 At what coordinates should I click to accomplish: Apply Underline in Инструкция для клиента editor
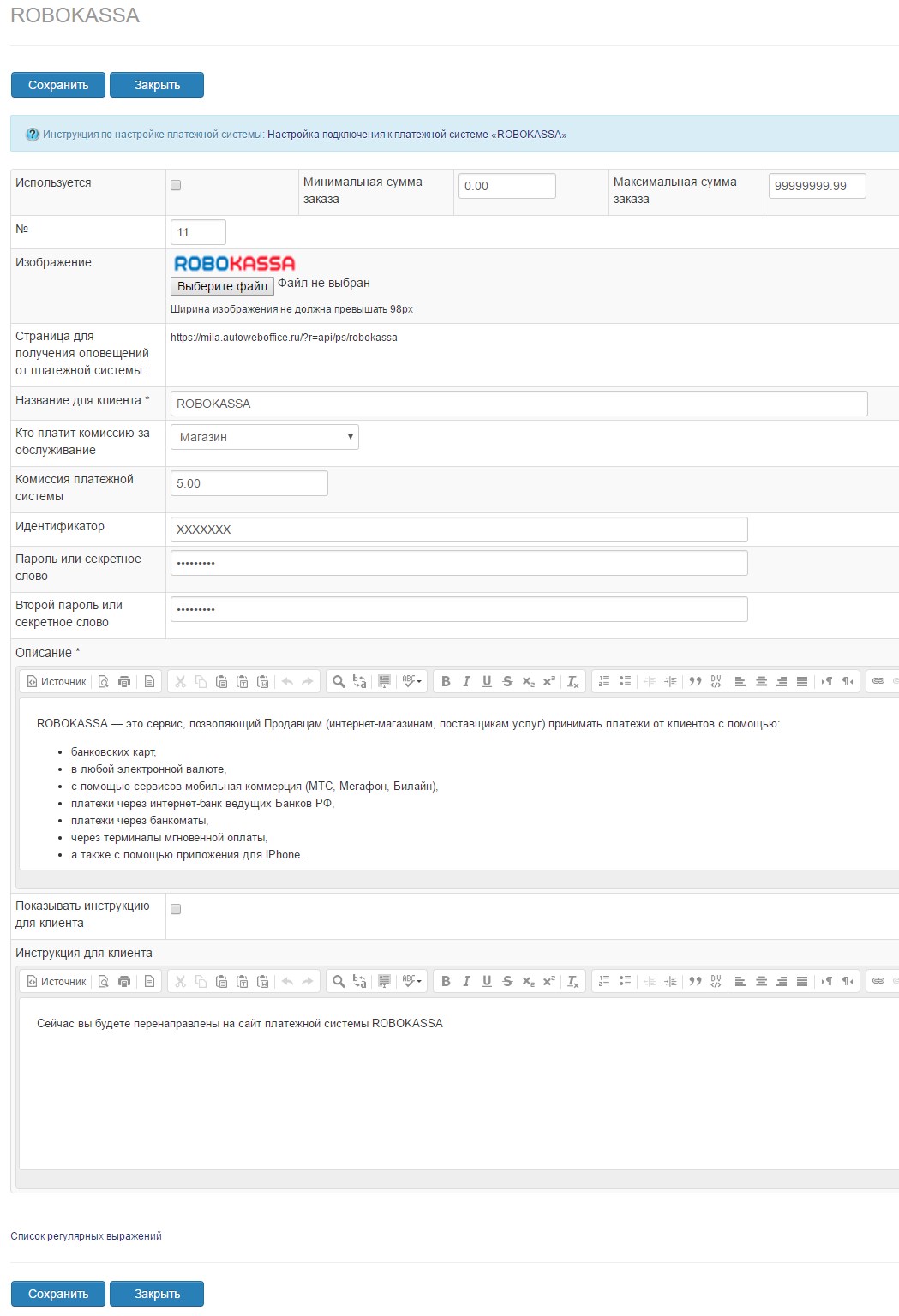(x=487, y=981)
